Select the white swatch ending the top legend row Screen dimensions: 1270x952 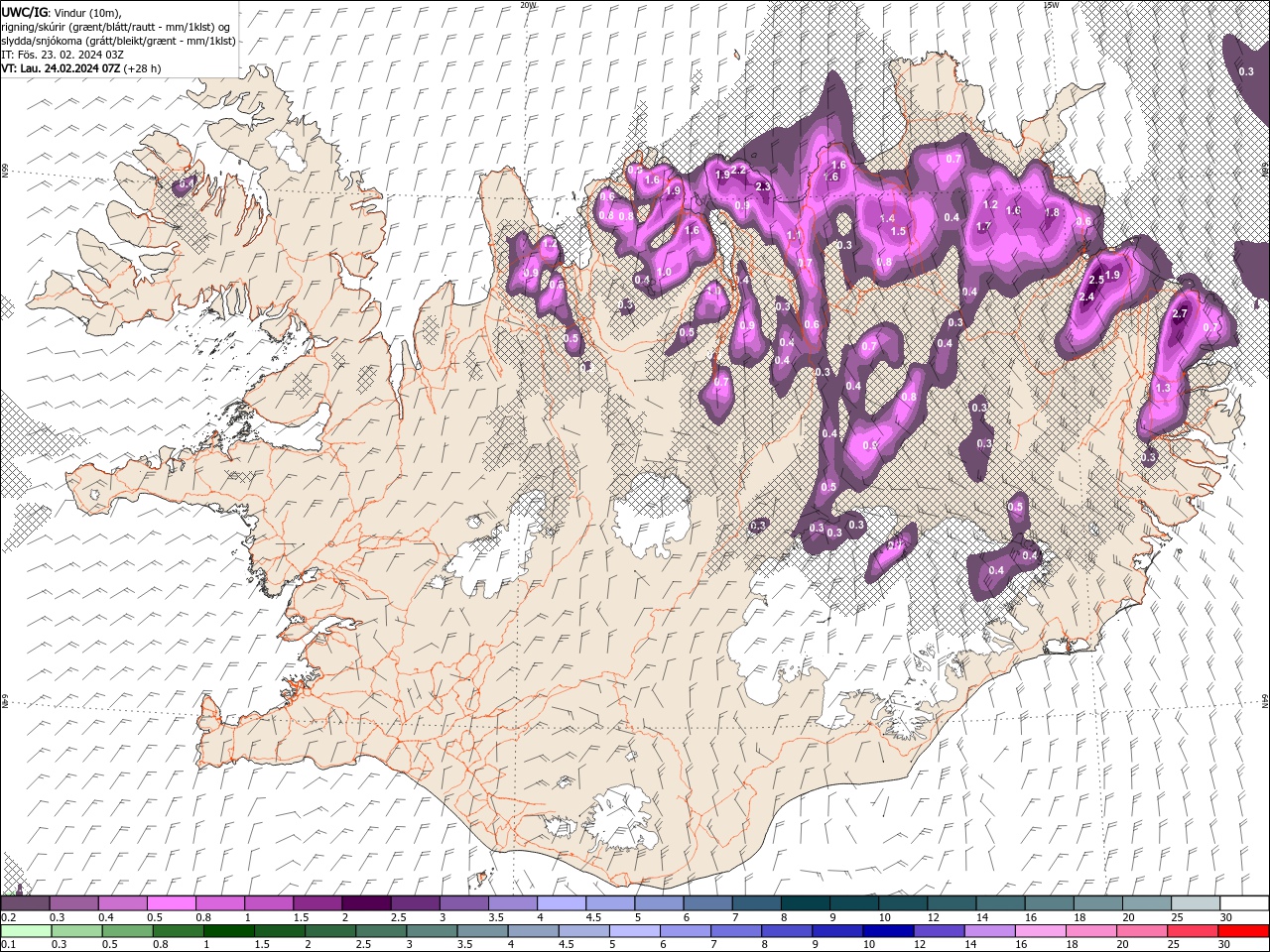[1243, 903]
